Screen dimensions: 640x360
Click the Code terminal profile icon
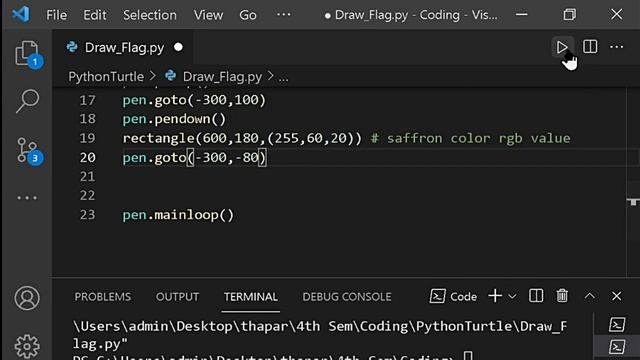(x=437, y=296)
